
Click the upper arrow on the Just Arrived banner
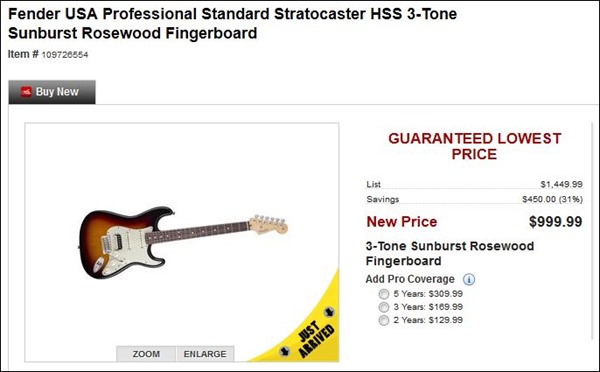point(329,312)
